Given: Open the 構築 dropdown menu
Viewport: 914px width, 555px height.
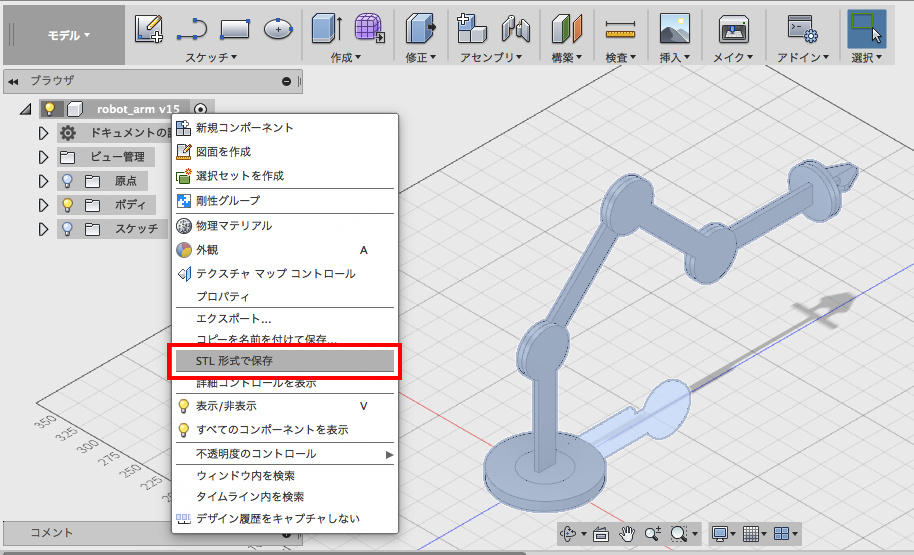Looking at the screenshot, I should click(x=567, y=57).
